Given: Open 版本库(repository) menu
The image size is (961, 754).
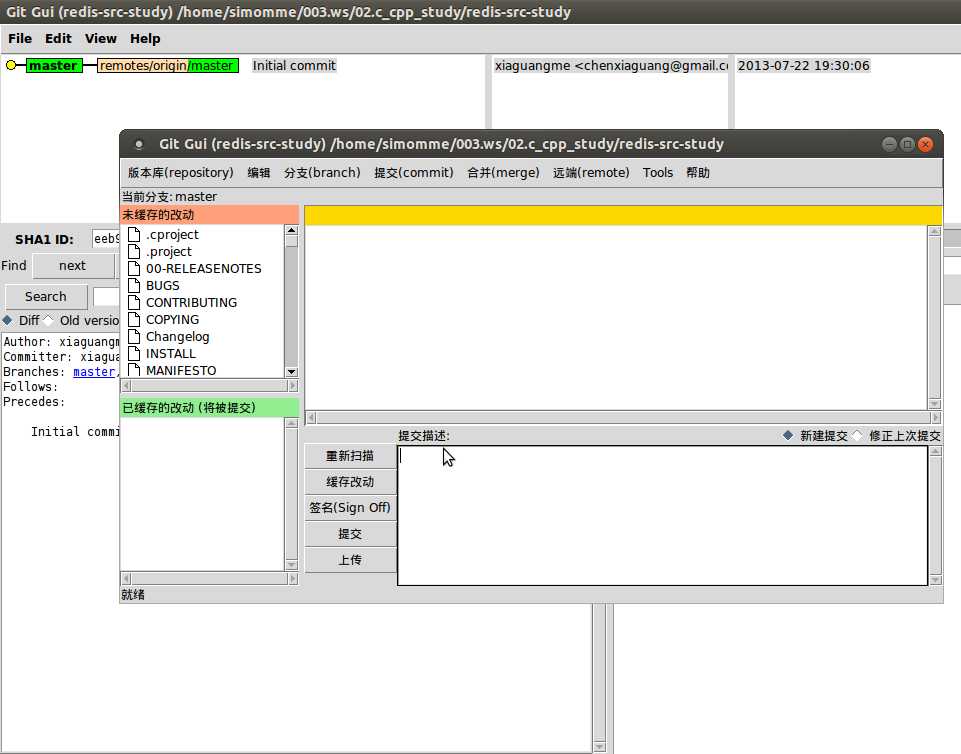Looking at the screenshot, I should pyautogui.click(x=180, y=173).
